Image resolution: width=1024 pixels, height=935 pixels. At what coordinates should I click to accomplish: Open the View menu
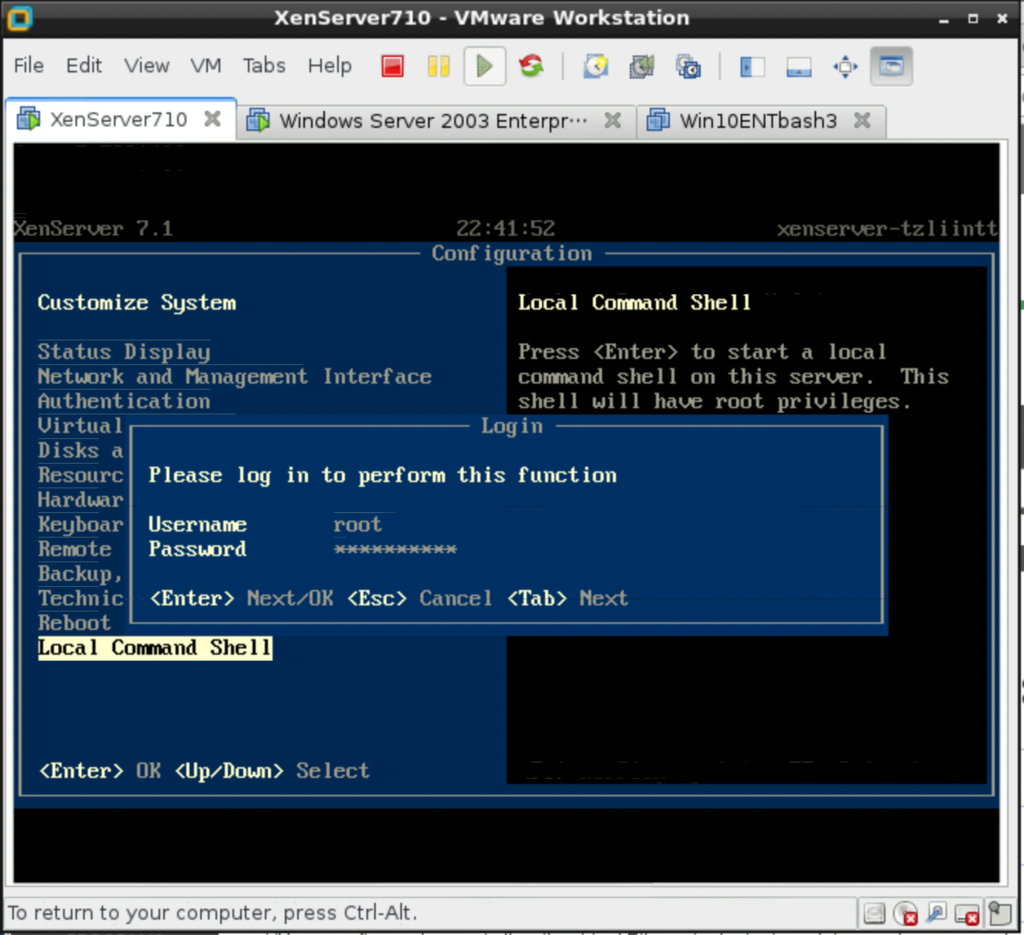click(x=147, y=65)
